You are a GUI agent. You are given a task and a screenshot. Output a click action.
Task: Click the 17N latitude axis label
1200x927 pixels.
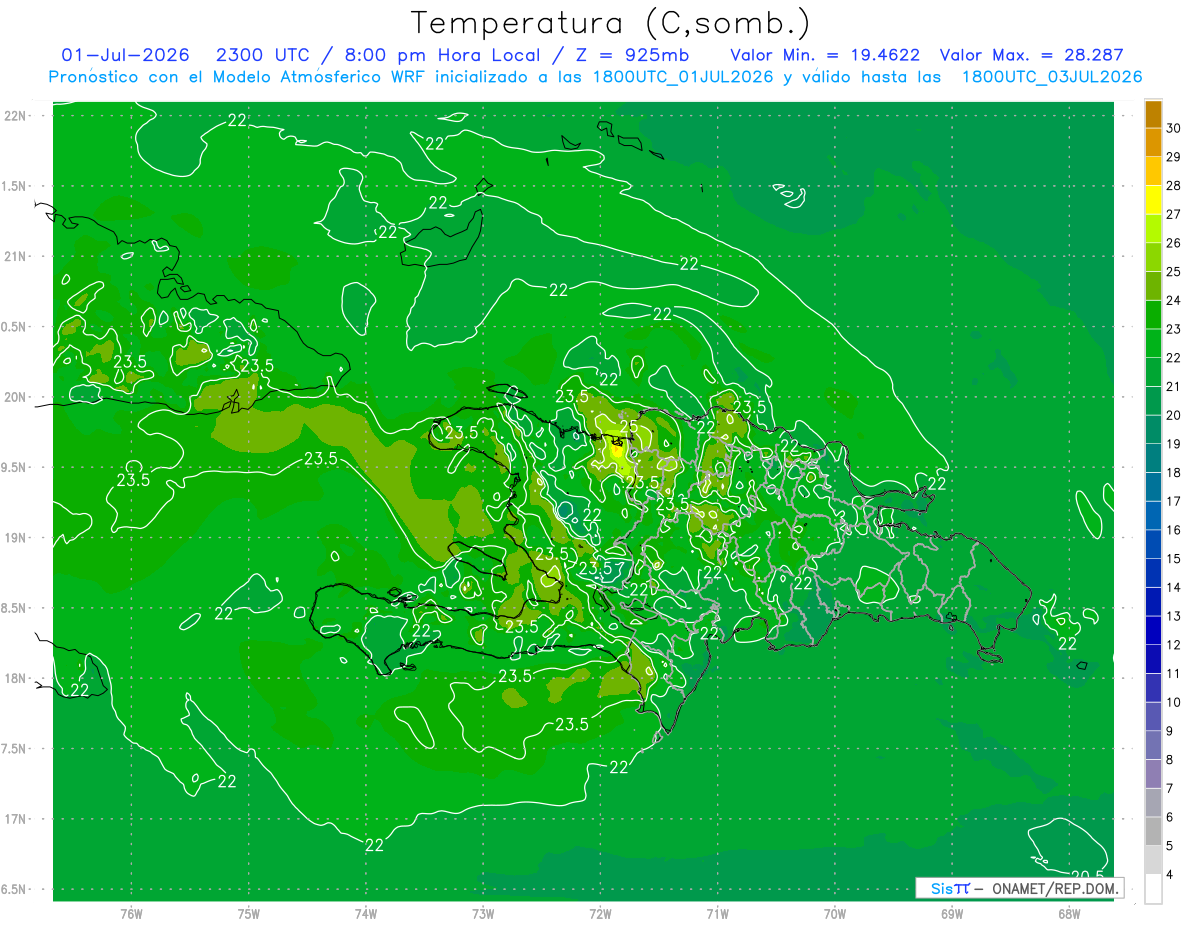(16, 819)
